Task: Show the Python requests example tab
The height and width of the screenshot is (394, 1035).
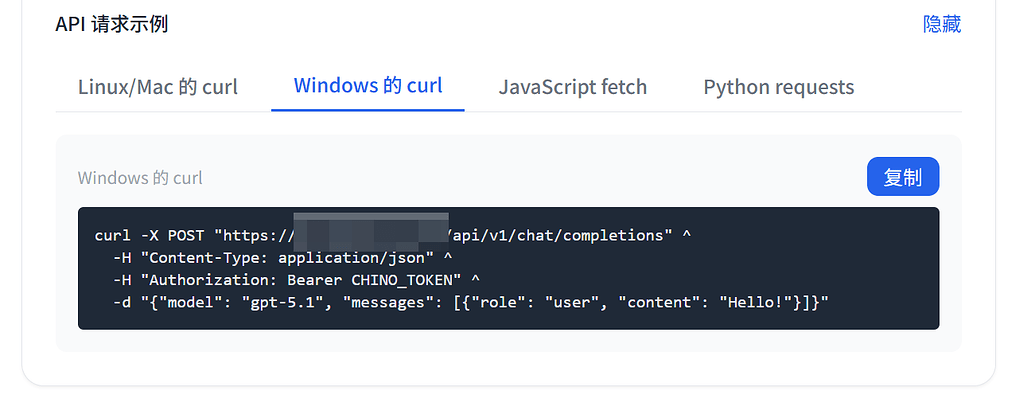Action: pyautogui.click(x=778, y=87)
